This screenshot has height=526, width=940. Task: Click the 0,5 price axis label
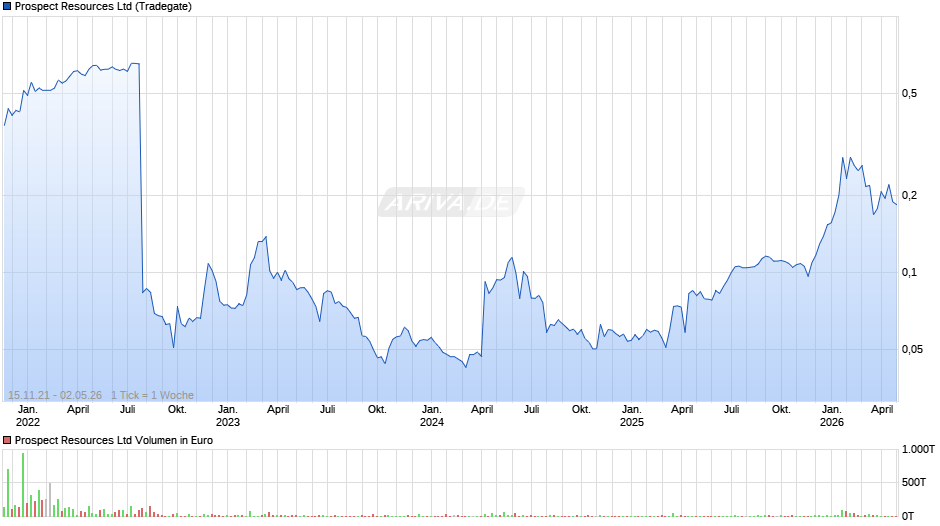pos(909,94)
